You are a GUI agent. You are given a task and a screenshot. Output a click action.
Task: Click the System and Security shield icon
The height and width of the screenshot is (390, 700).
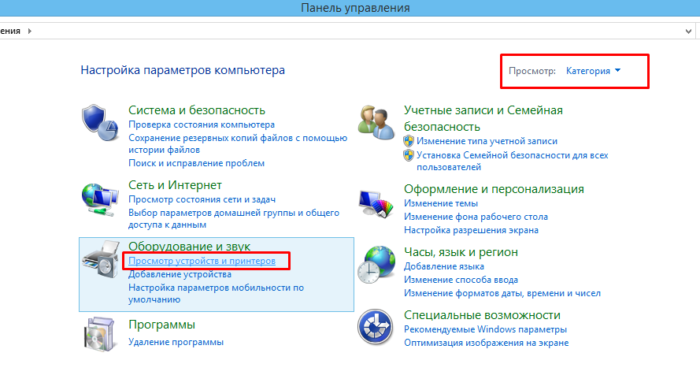point(100,123)
